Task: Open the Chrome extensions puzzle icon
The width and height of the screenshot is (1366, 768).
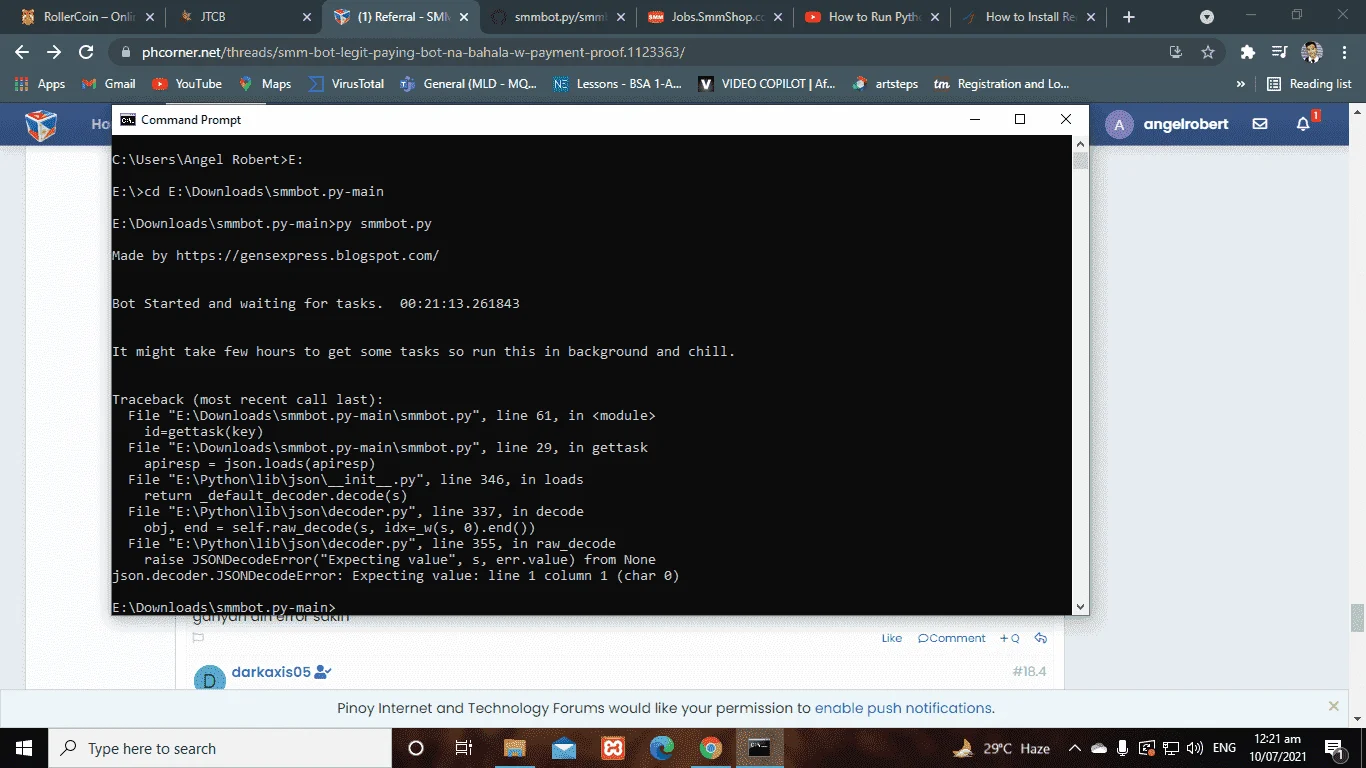Action: coord(1247,52)
